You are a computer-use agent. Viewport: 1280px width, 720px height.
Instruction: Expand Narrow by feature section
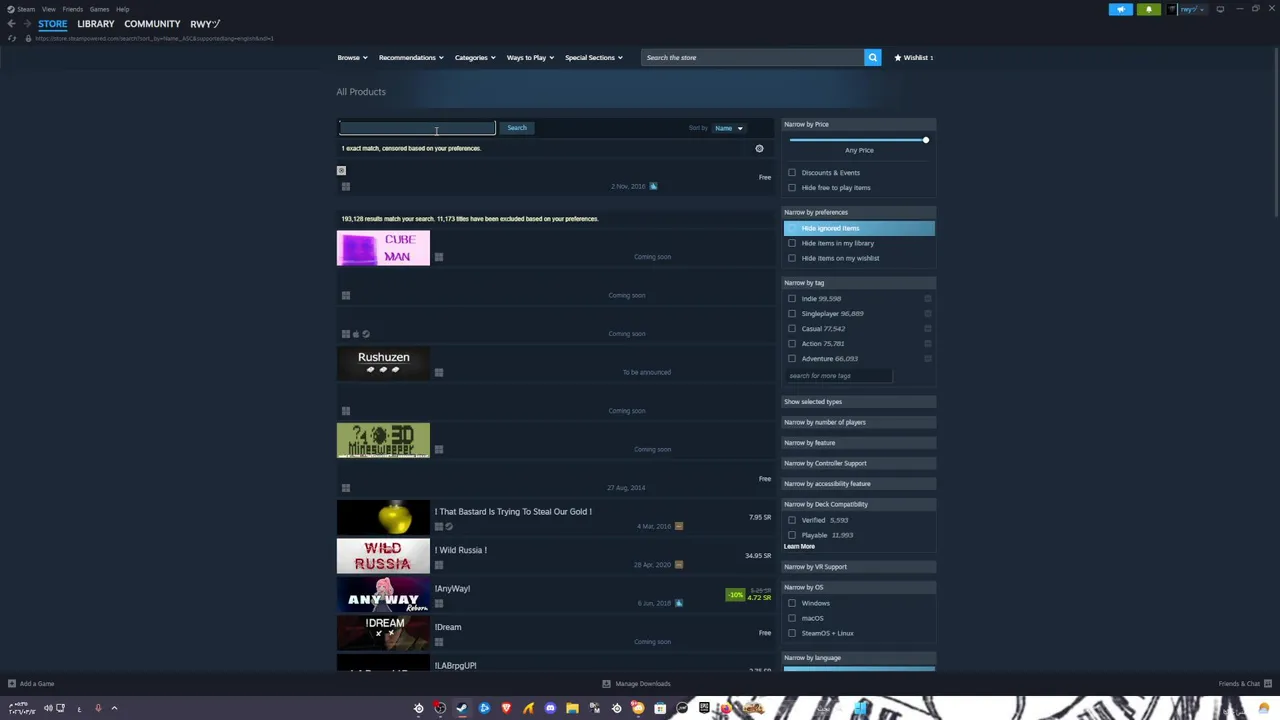point(859,443)
